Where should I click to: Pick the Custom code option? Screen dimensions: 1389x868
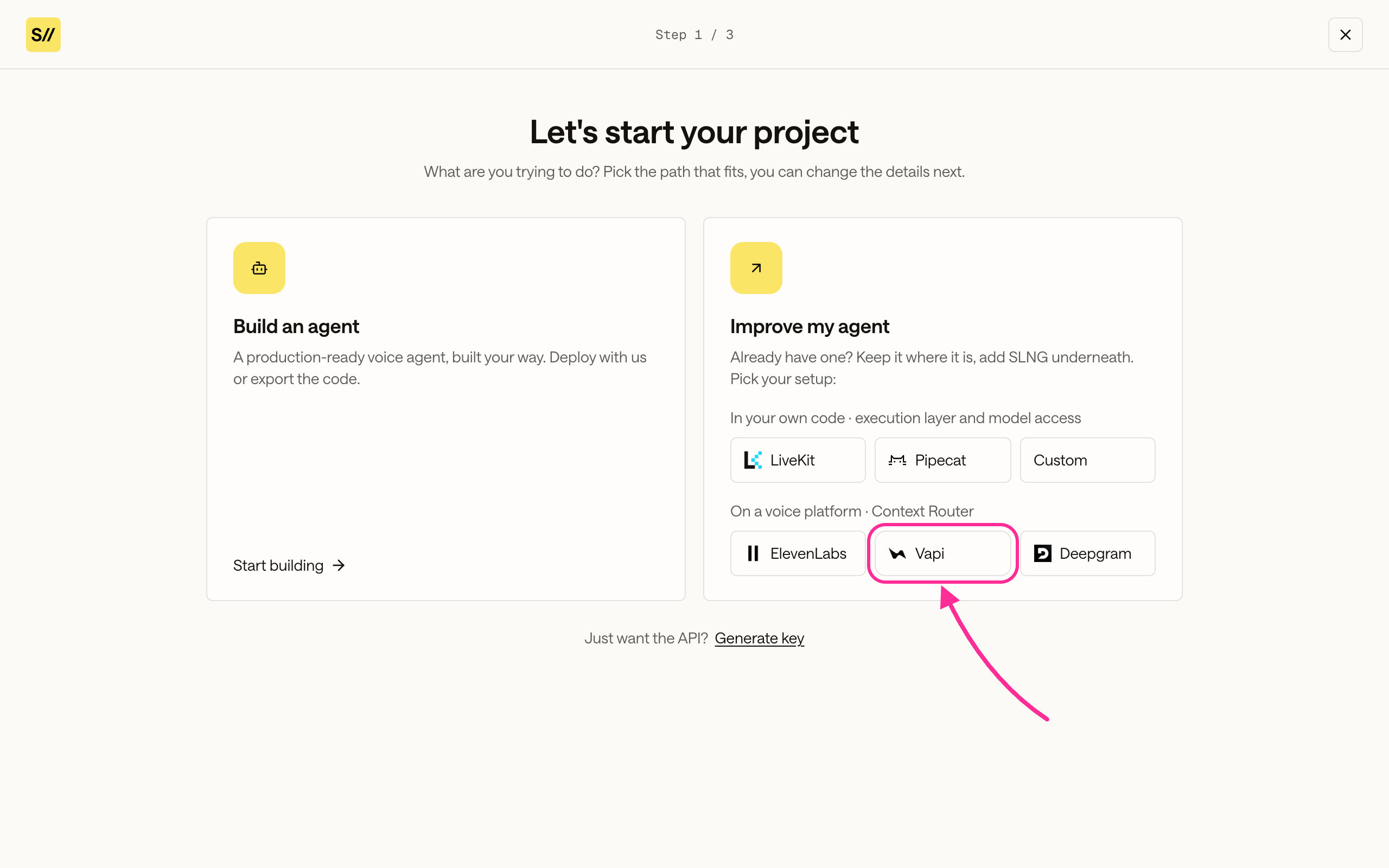pyautogui.click(x=1087, y=460)
